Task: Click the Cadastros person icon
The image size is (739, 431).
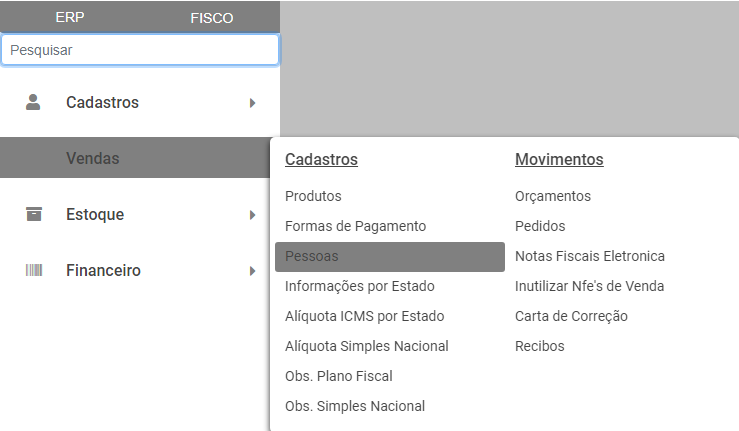Action: click(x=34, y=102)
